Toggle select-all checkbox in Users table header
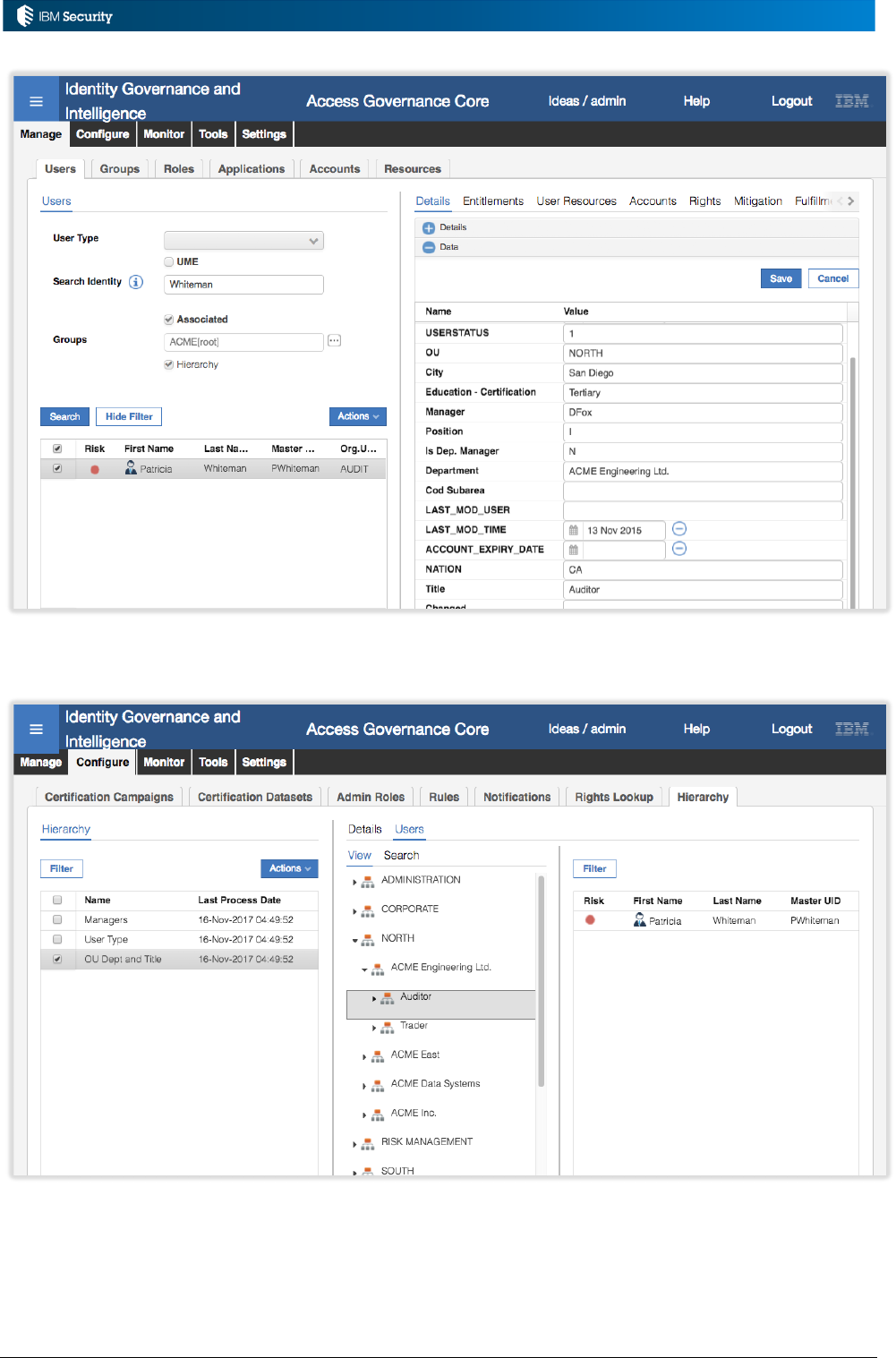The image size is (896, 1358). tap(57, 448)
